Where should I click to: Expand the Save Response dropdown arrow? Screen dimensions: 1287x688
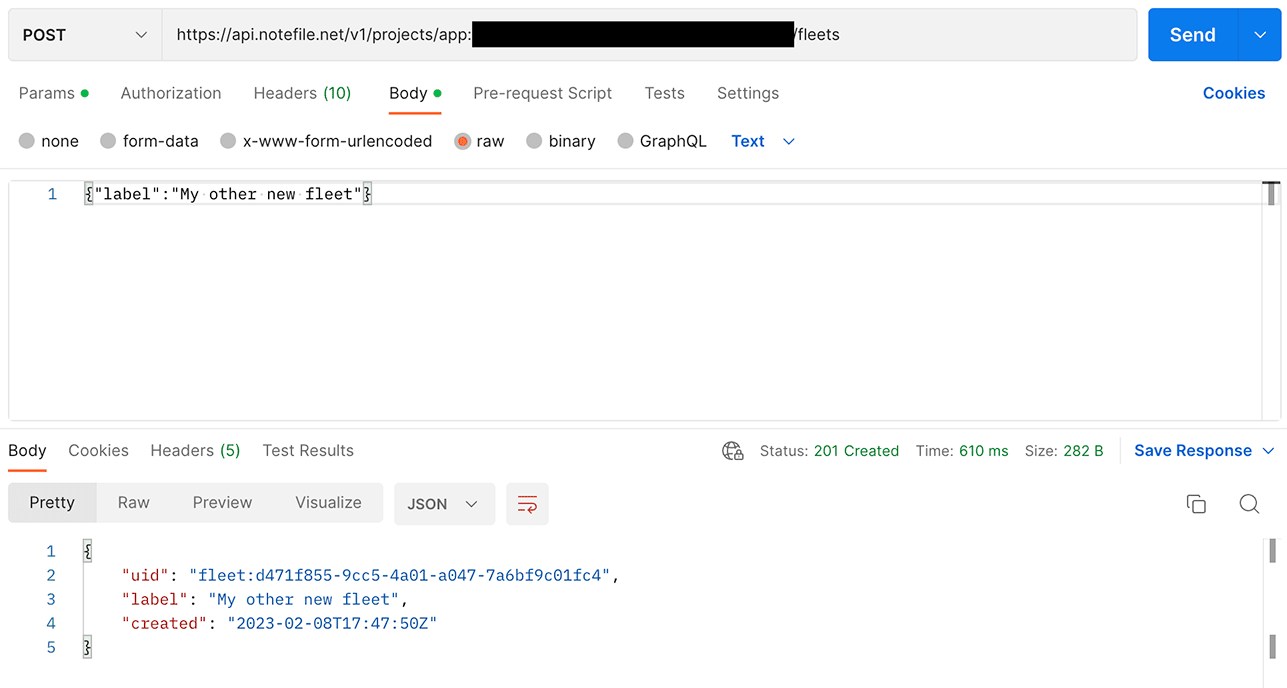coord(1269,451)
